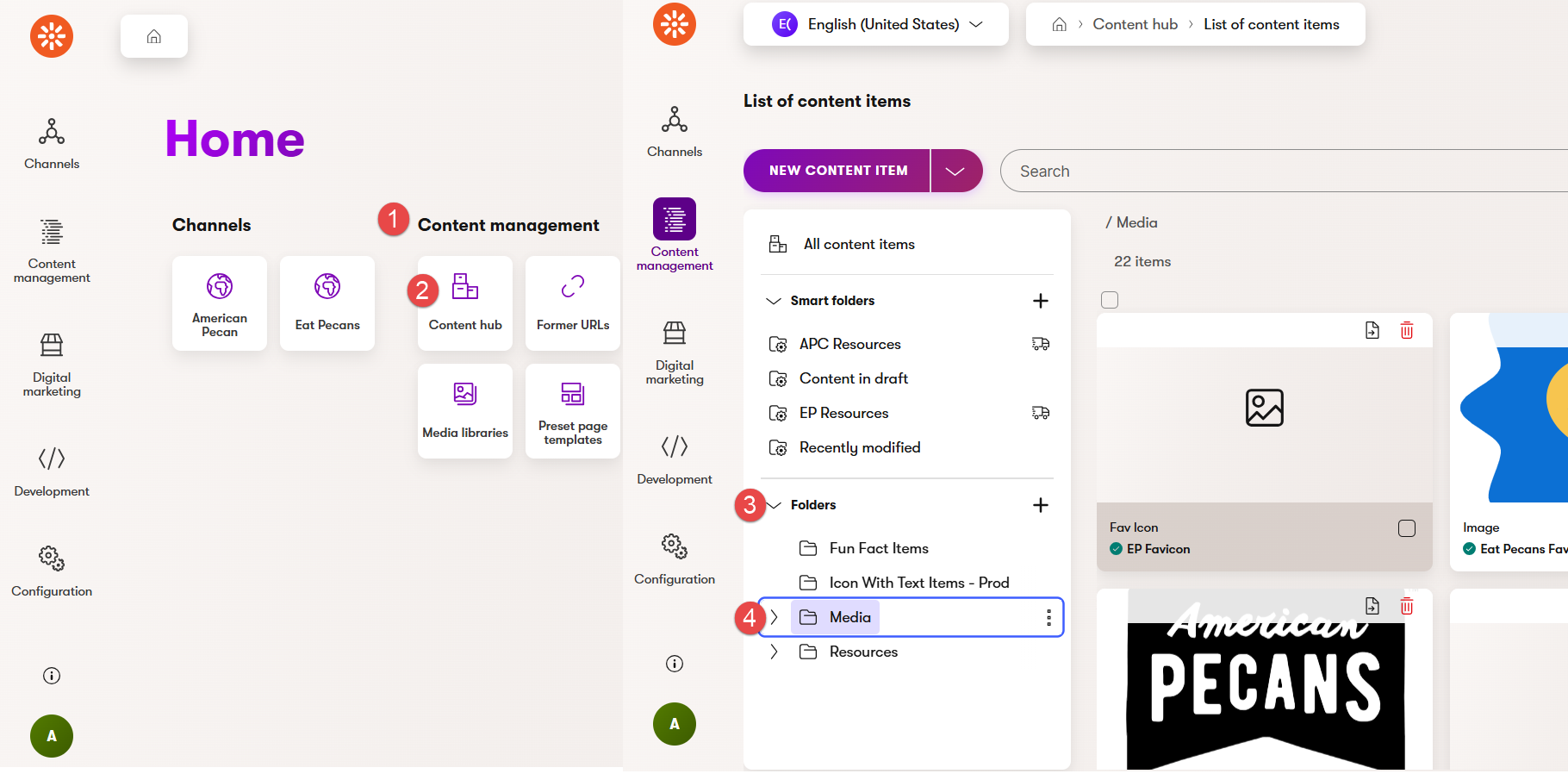Open the Media libraries tile

465,410
